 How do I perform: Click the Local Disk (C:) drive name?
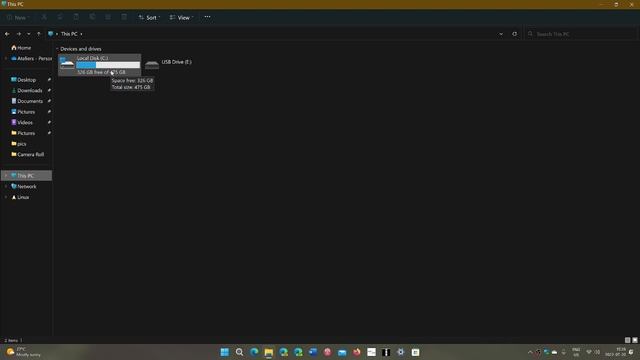pyautogui.click(x=93, y=58)
